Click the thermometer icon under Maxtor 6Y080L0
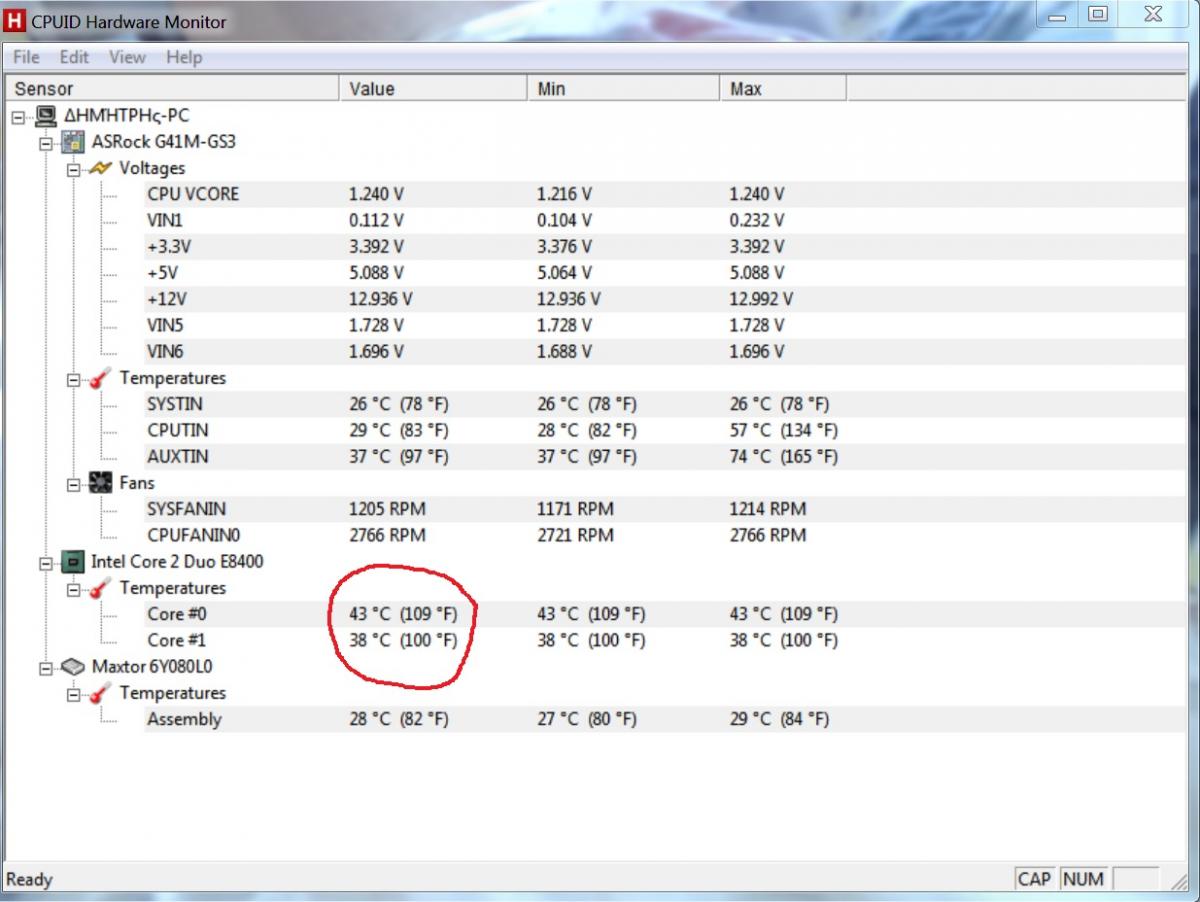This screenshot has height=902, width=1200. (x=100, y=693)
